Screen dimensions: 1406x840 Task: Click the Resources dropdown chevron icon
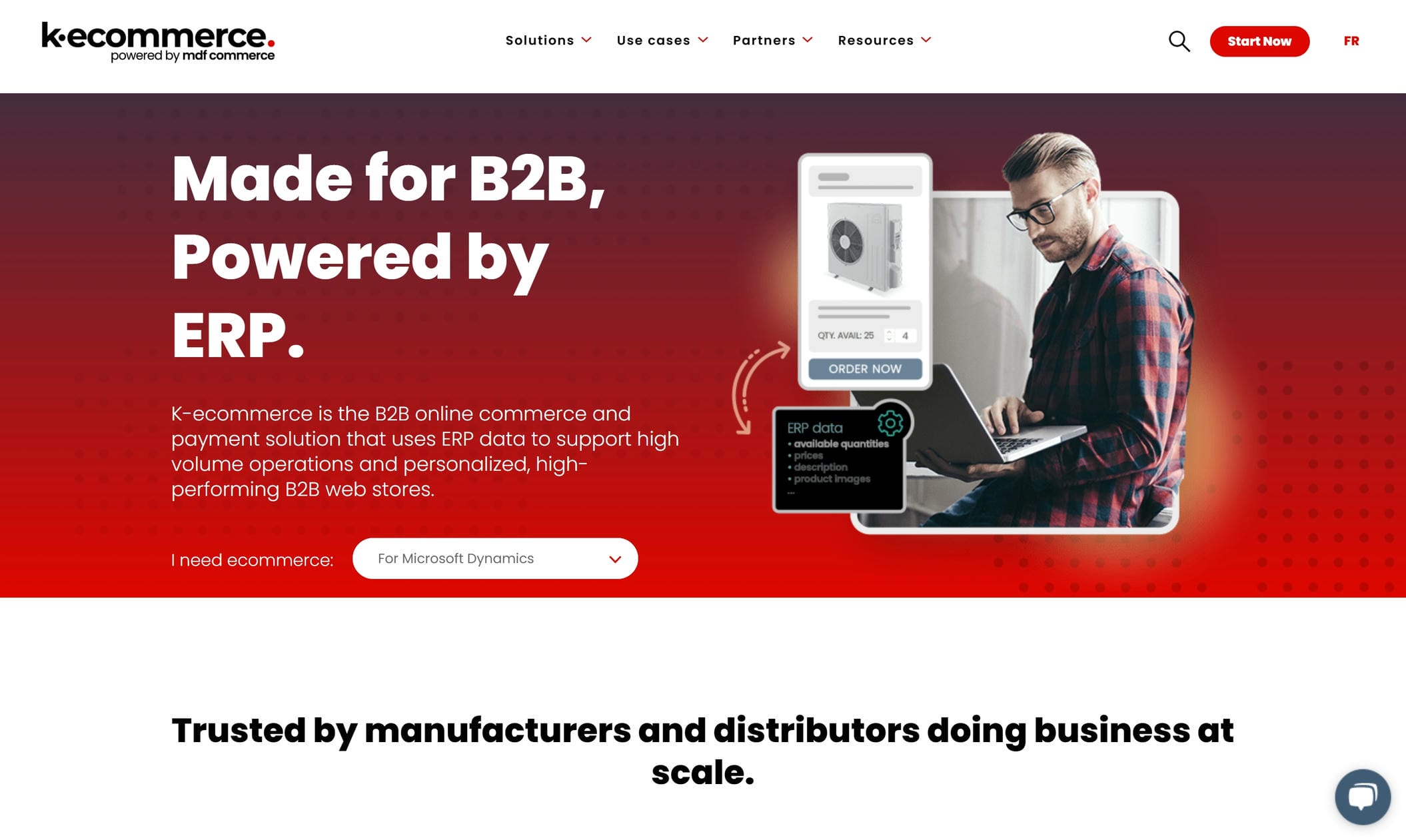tap(927, 40)
